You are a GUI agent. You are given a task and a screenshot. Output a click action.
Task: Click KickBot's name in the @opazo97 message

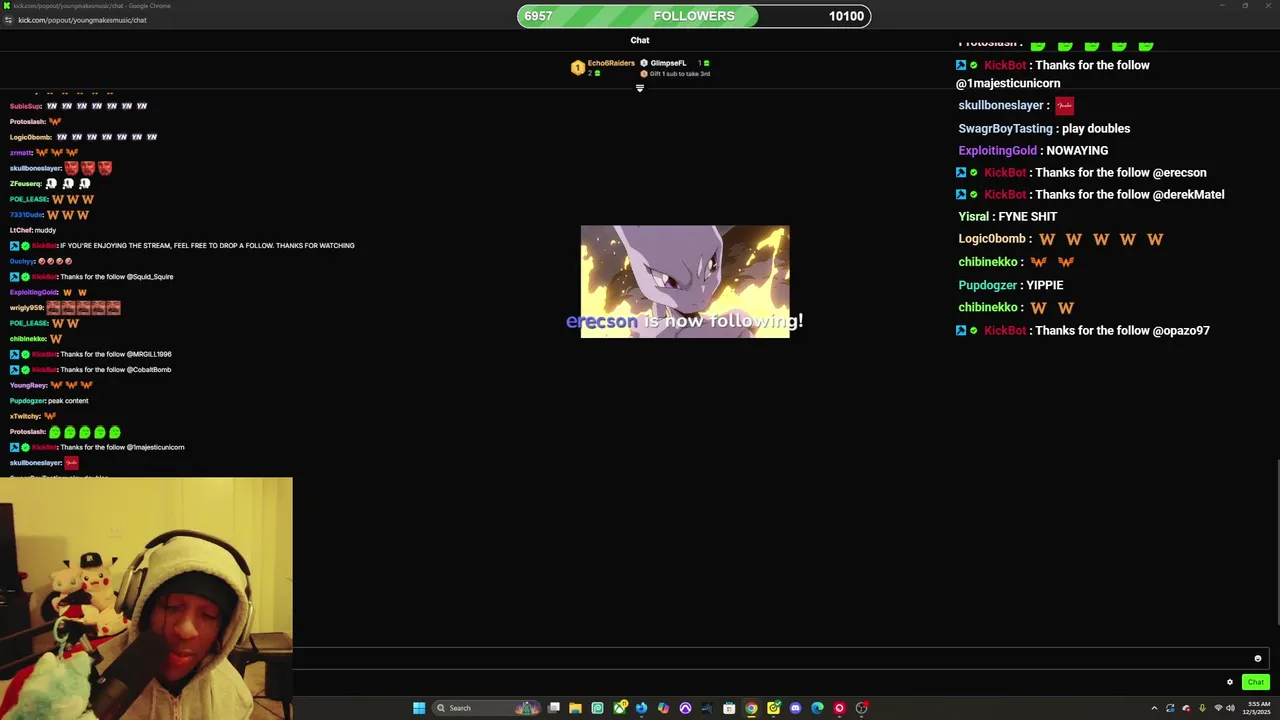click(x=1005, y=330)
